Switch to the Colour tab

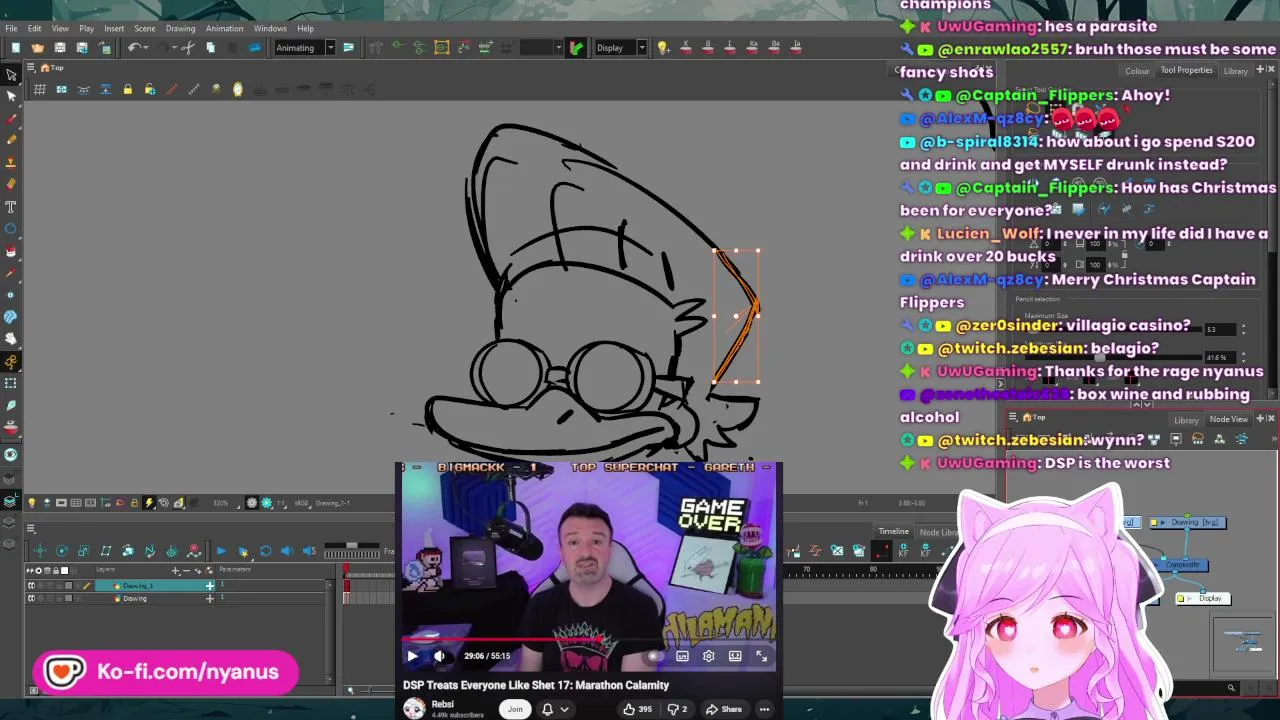(1137, 71)
